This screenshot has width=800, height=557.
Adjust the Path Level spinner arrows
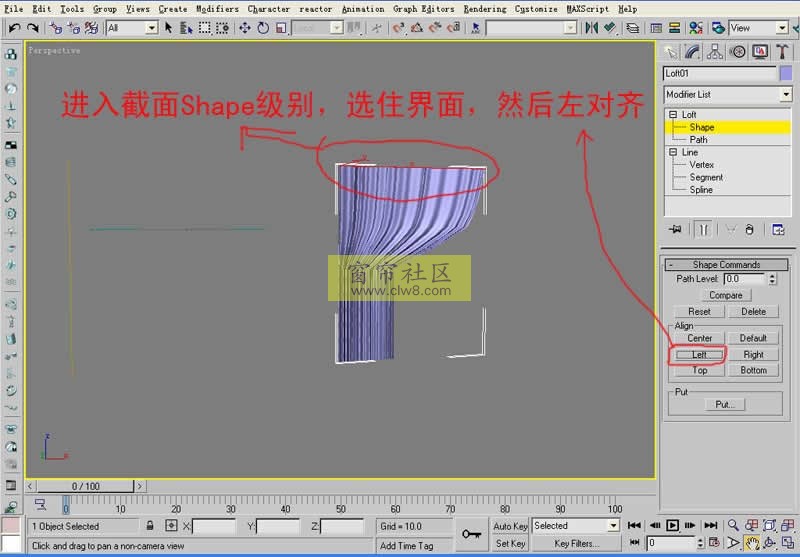point(772,279)
